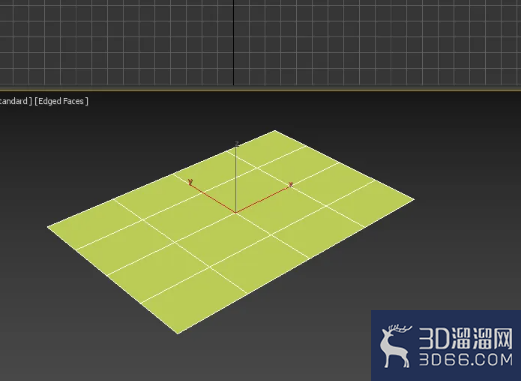Open the Standard viewport label menu
521x381 pixels.
(x=15, y=101)
